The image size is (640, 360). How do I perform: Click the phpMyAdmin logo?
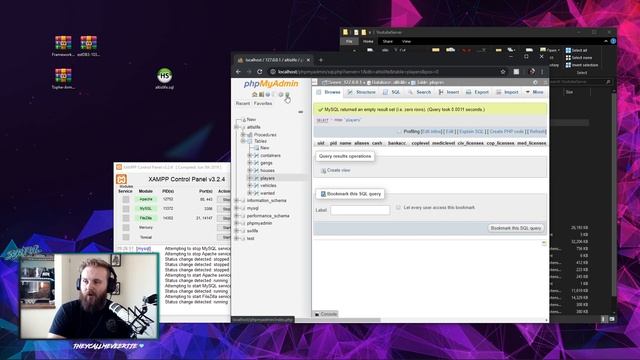coord(271,84)
